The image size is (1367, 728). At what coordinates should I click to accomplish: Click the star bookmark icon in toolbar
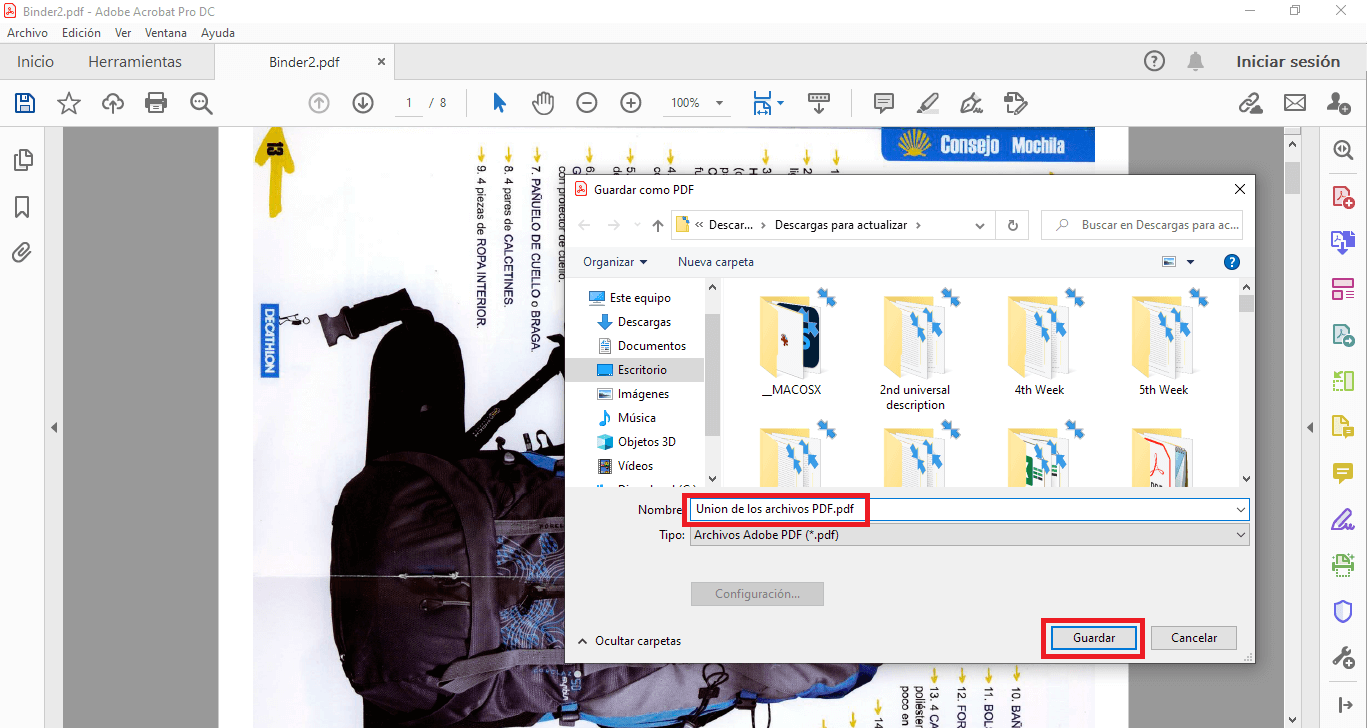69,103
